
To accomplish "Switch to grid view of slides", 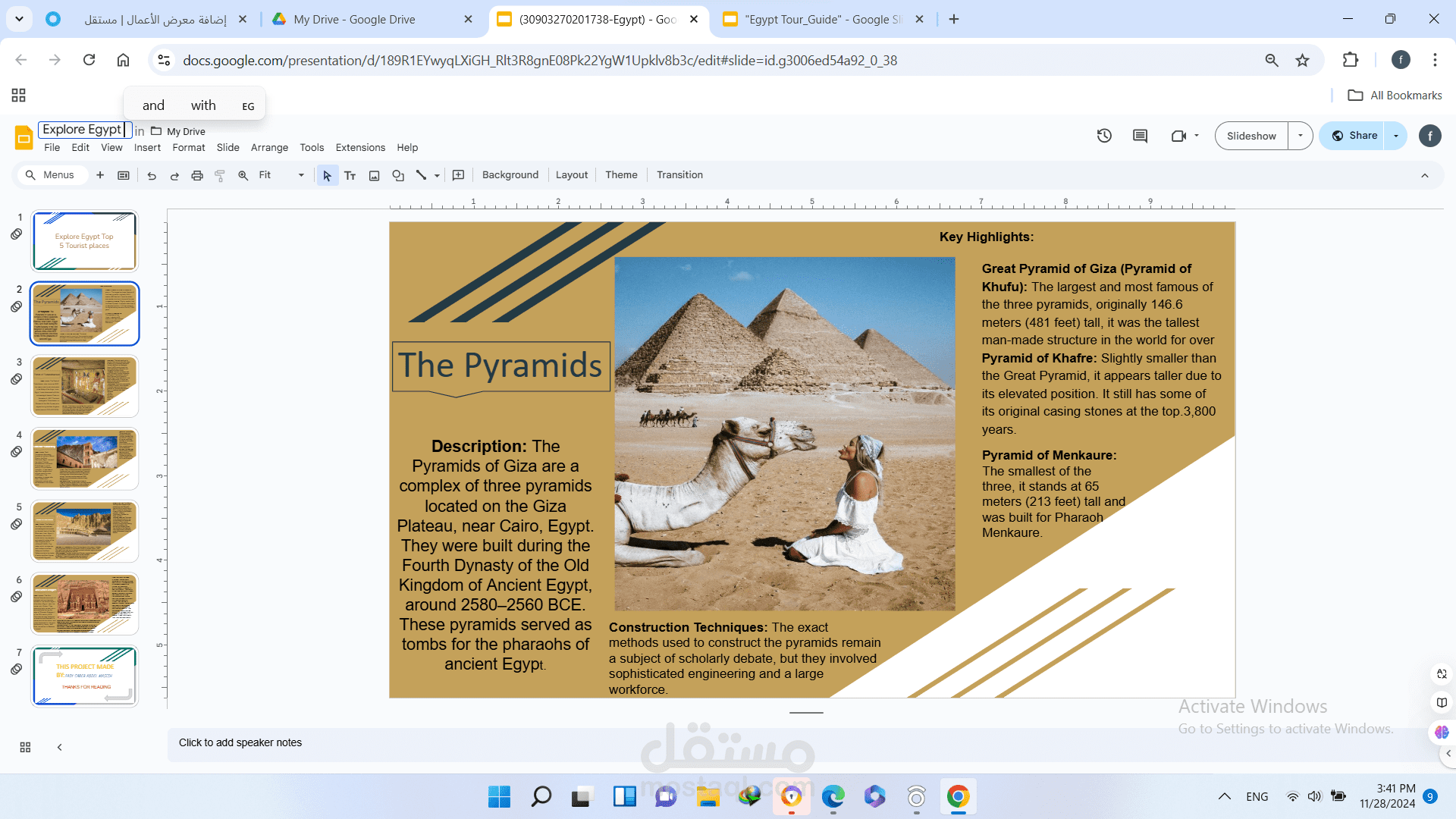I will (x=25, y=747).
